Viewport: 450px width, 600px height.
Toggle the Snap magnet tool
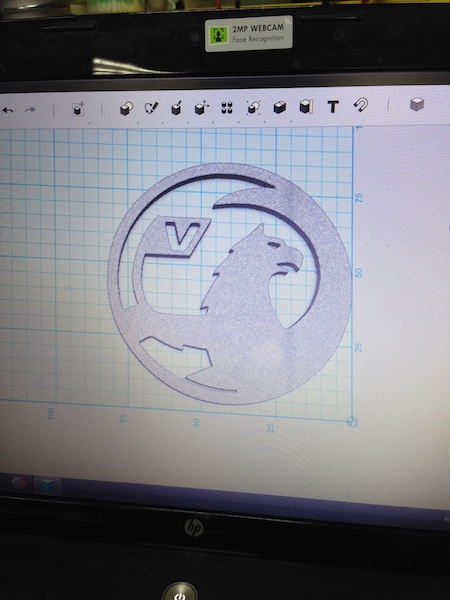360,105
